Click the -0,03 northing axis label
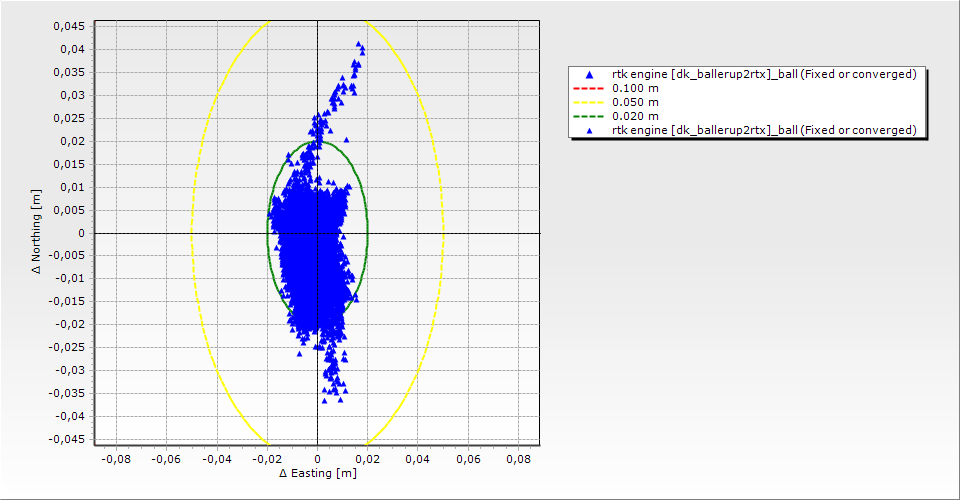 [x=69, y=370]
